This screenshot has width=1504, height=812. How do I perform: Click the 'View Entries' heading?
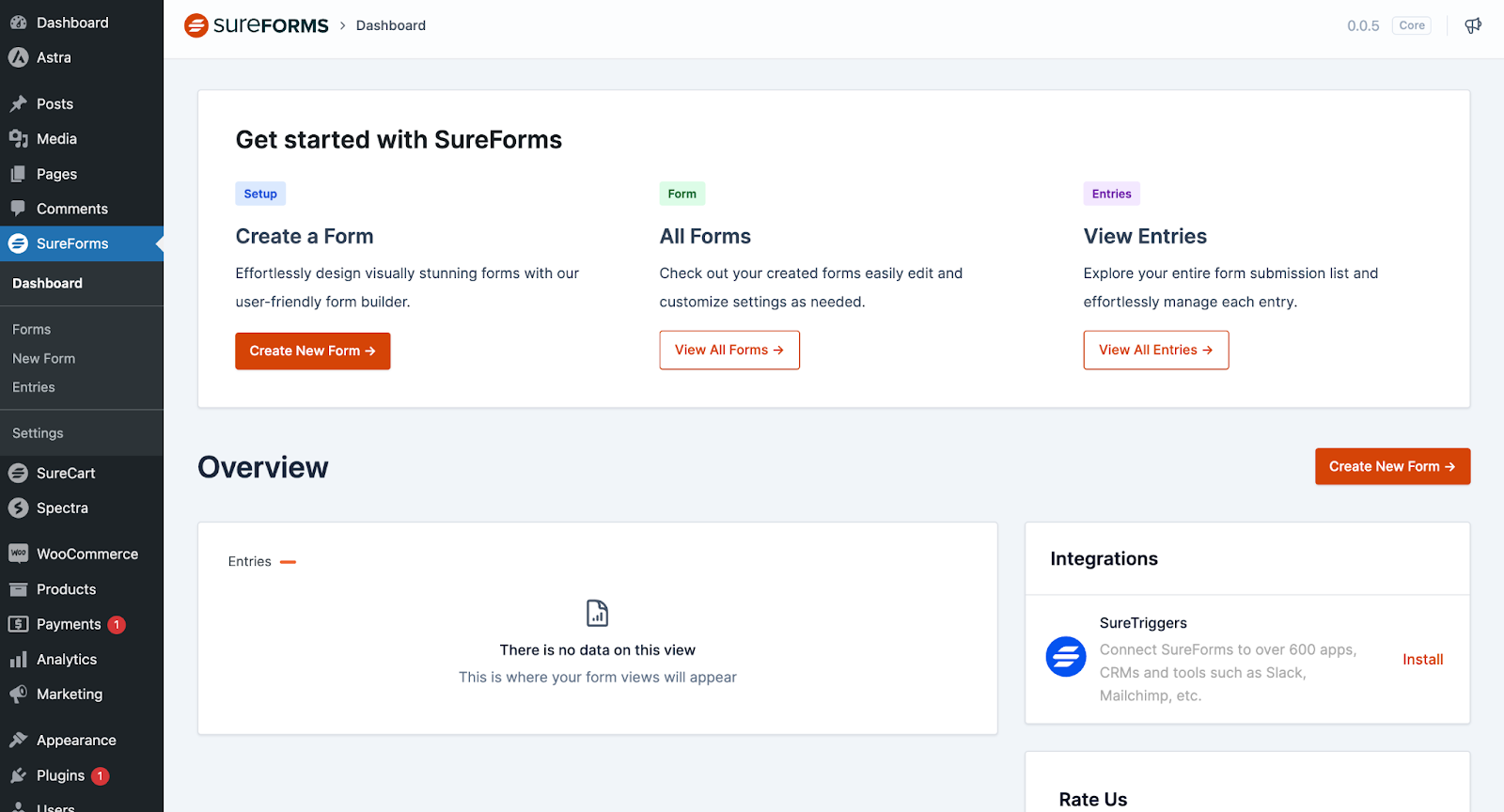1145,236
